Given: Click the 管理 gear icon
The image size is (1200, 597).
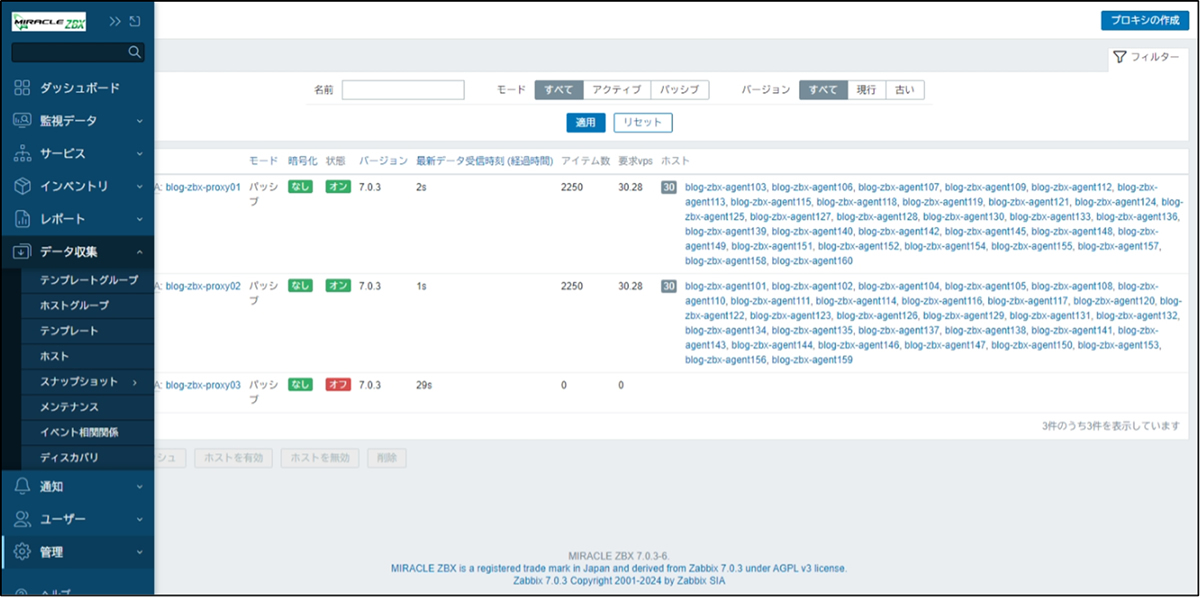Looking at the screenshot, I should (x=22, y=552).
